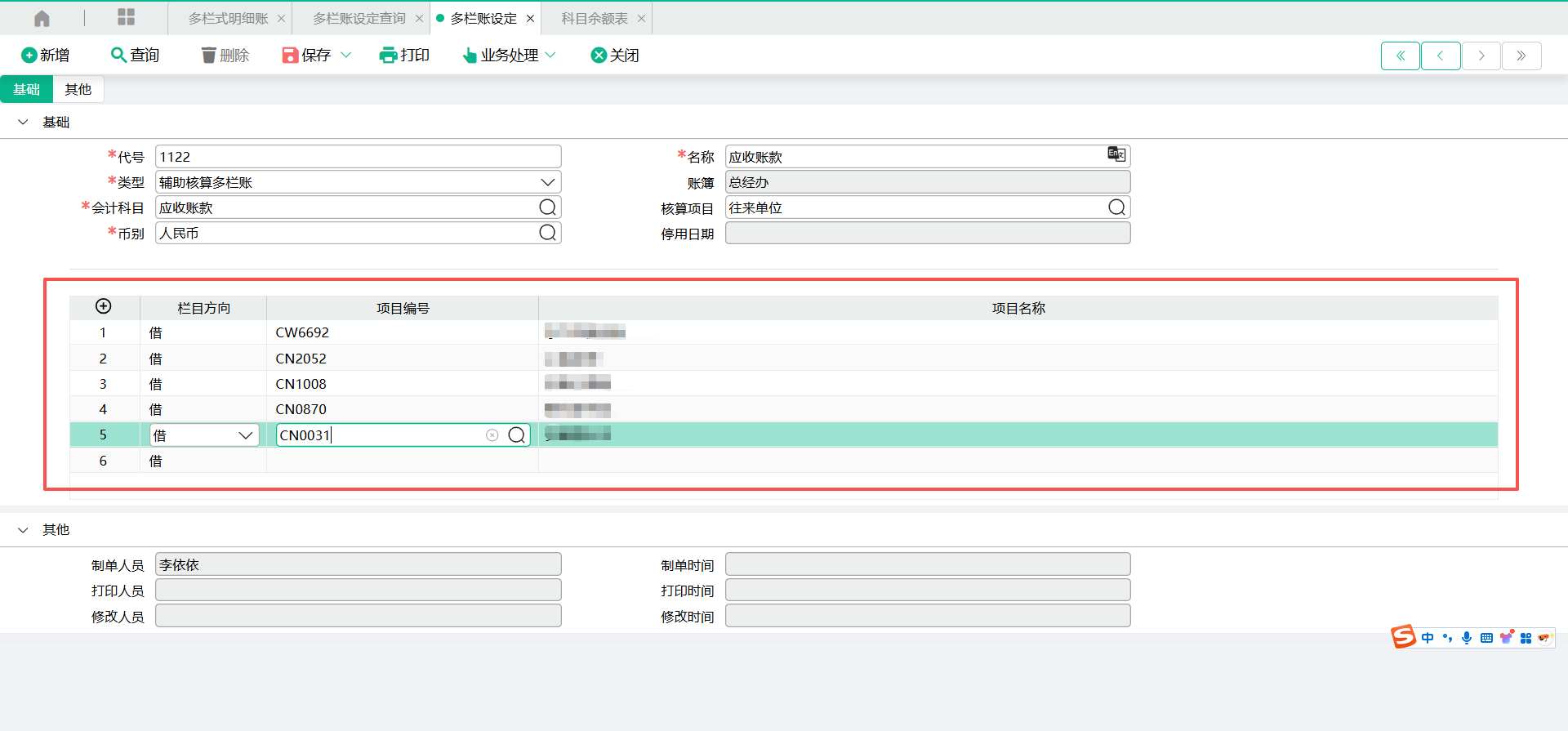This screenshot has height=731, width=1568.
Task: Collapse the 基础 section
Action: [24, 122]
